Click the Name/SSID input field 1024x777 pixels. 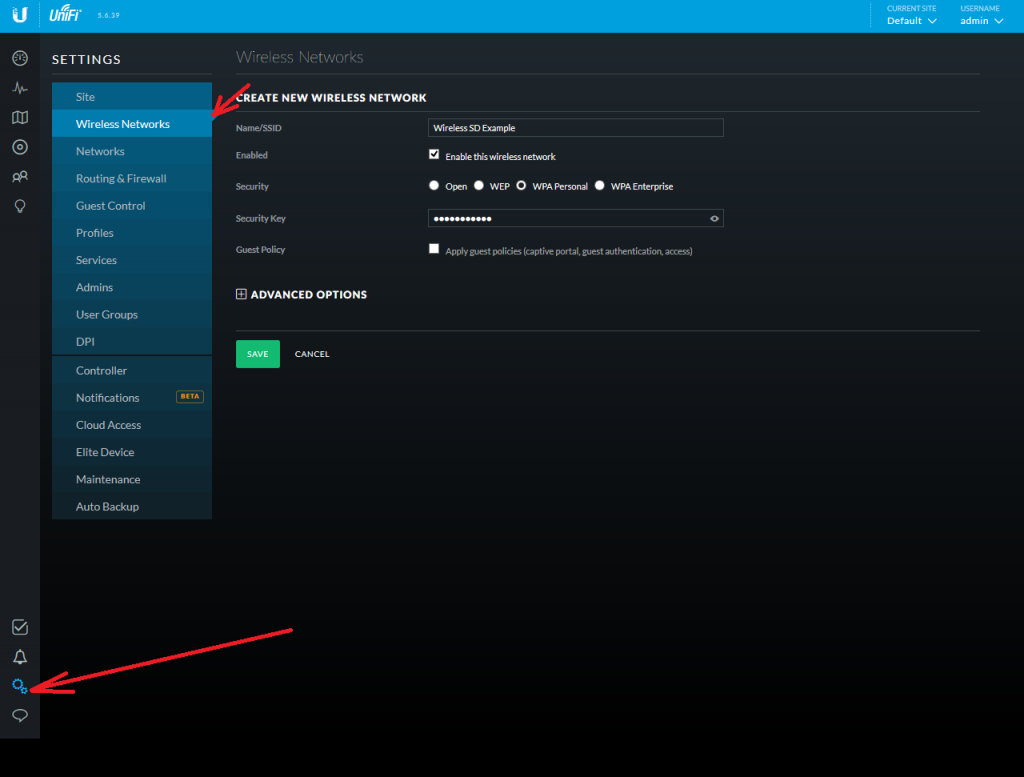click(x=575, y=128)
